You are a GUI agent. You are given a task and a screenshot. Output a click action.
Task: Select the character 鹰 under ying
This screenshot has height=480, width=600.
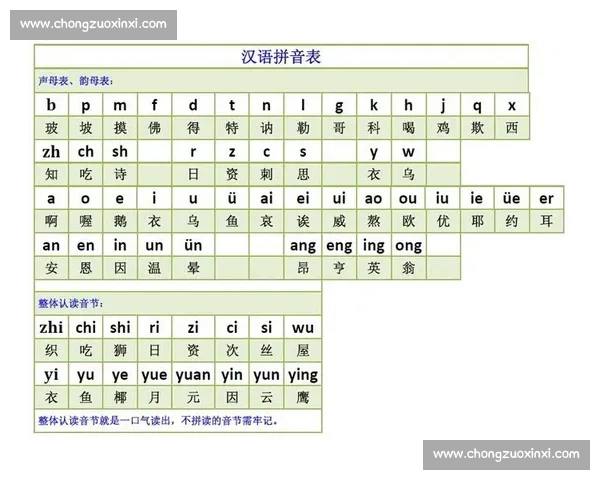303,397
